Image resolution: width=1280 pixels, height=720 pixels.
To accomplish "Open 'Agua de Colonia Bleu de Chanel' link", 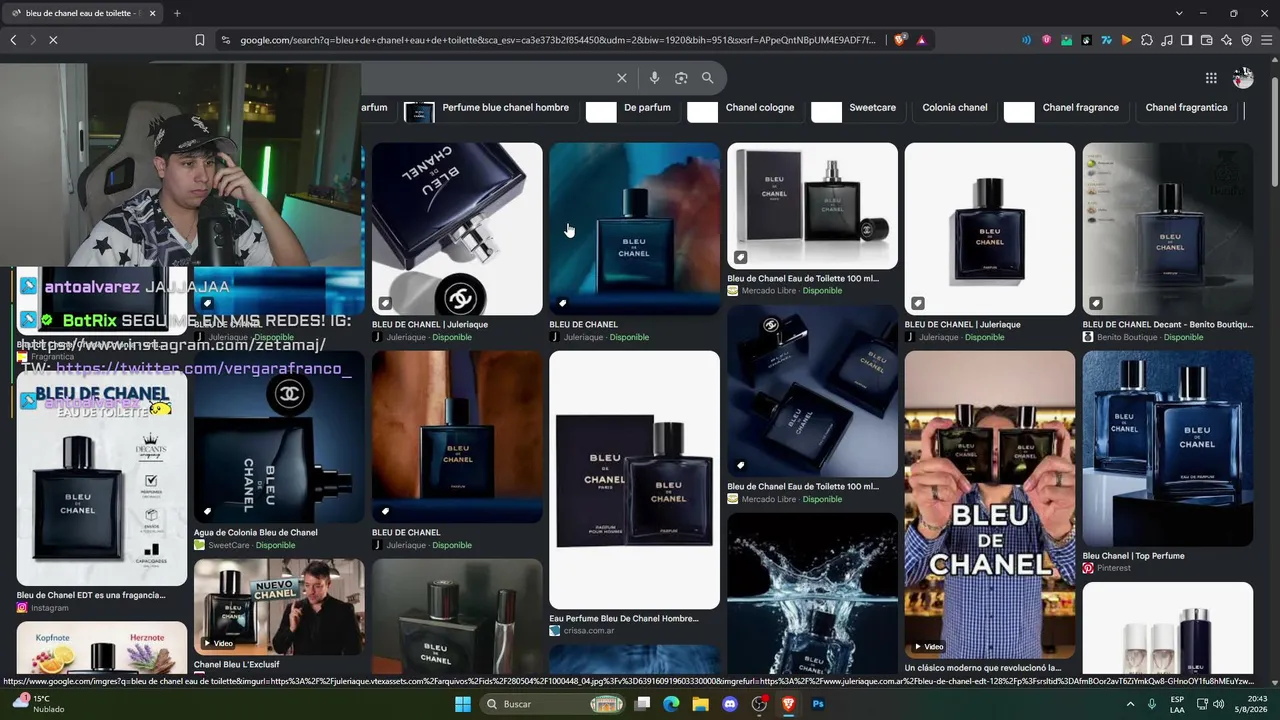I will tap(256, 533).
